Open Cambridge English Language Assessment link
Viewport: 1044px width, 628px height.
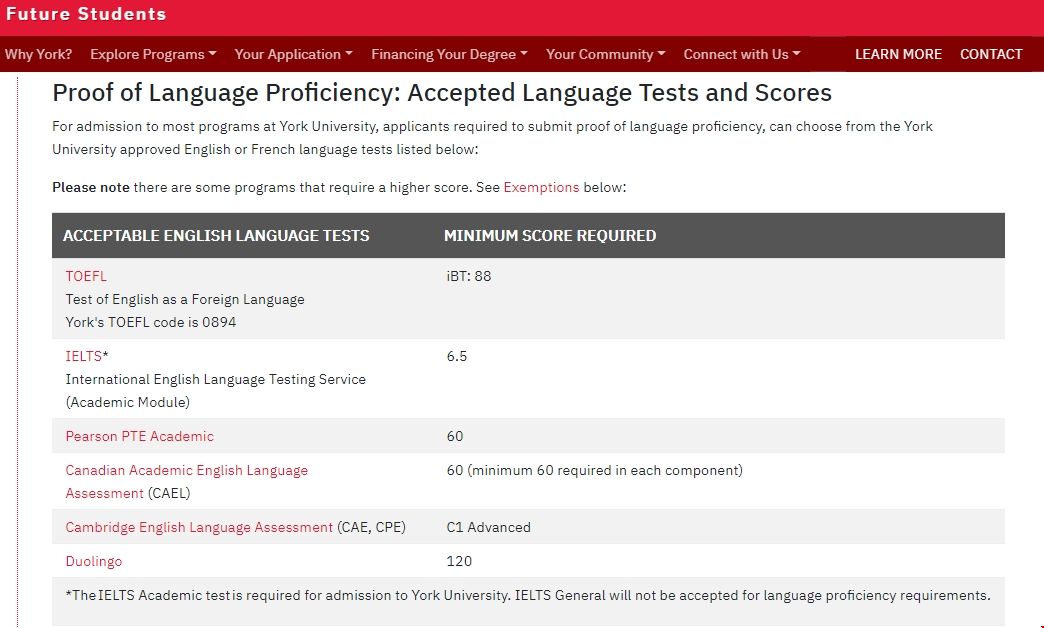(199, 527)
